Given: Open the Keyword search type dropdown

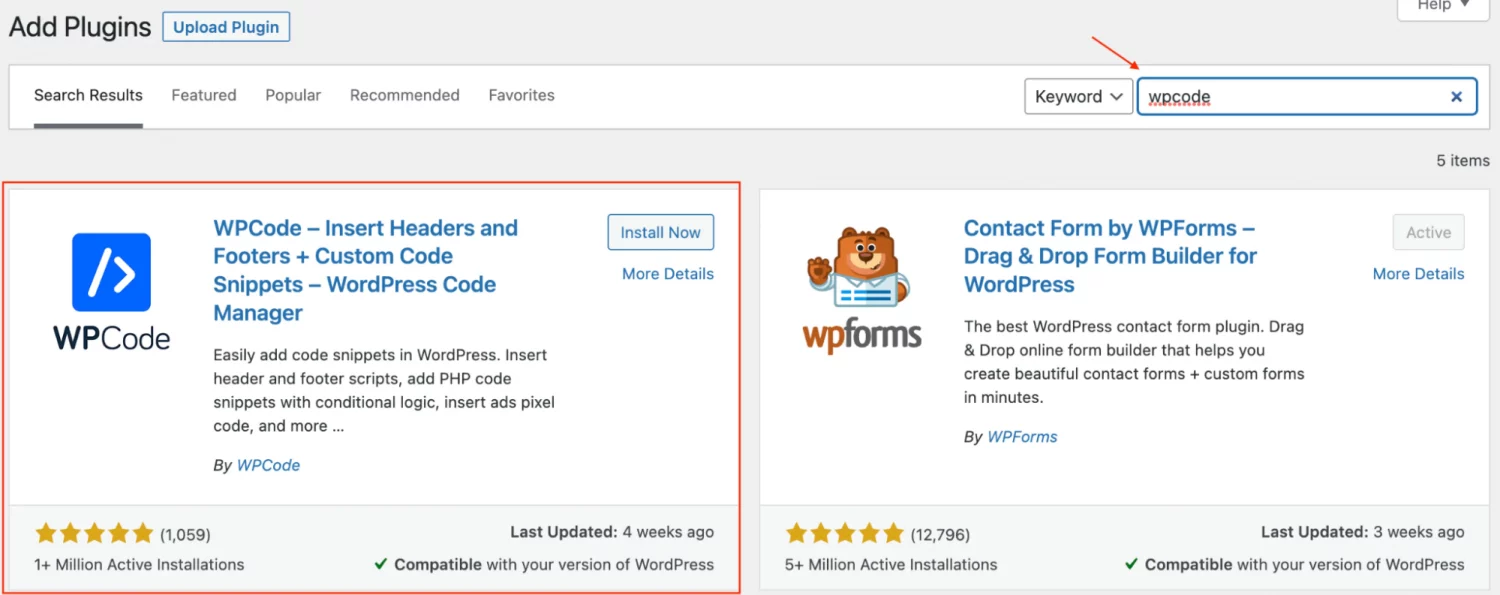Looking at the screenshot, I should [x=1078, y=97].
